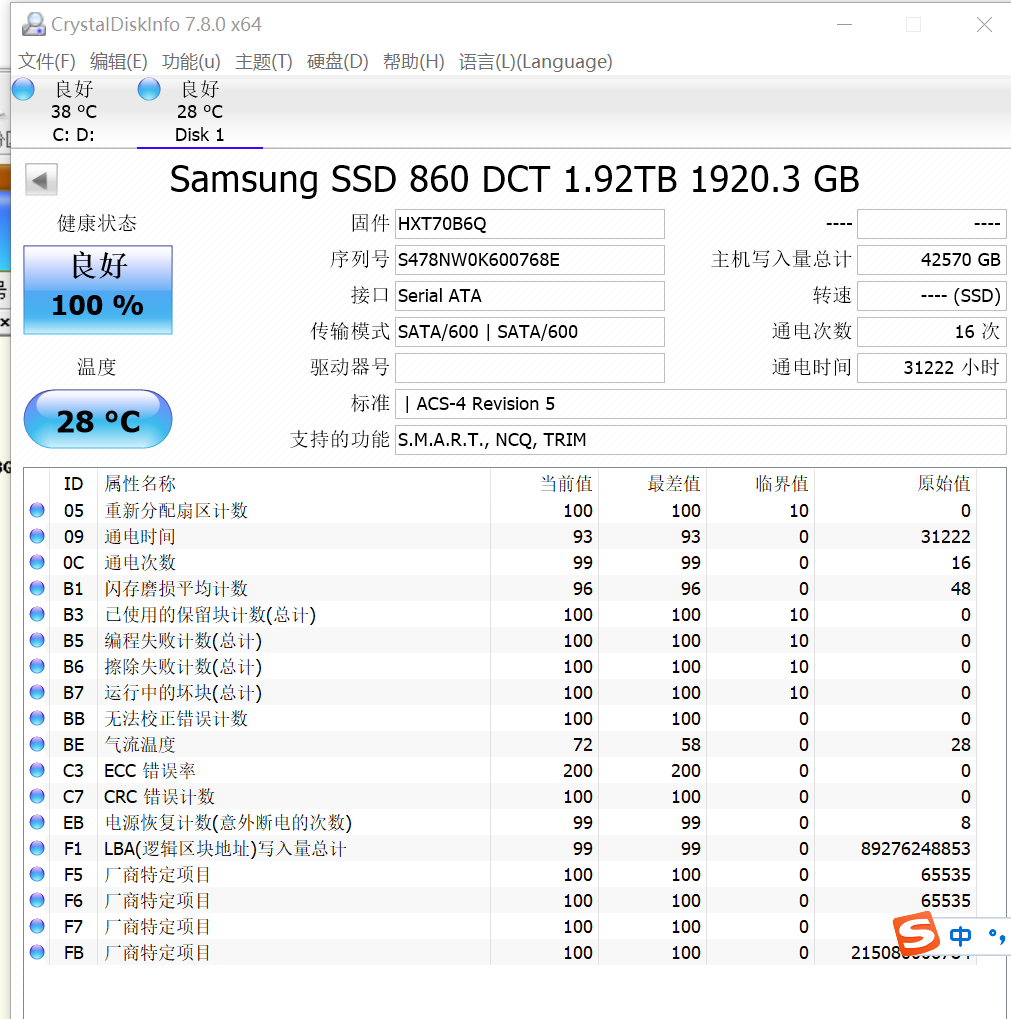Open the 功能(u) menu

[191, 62]
